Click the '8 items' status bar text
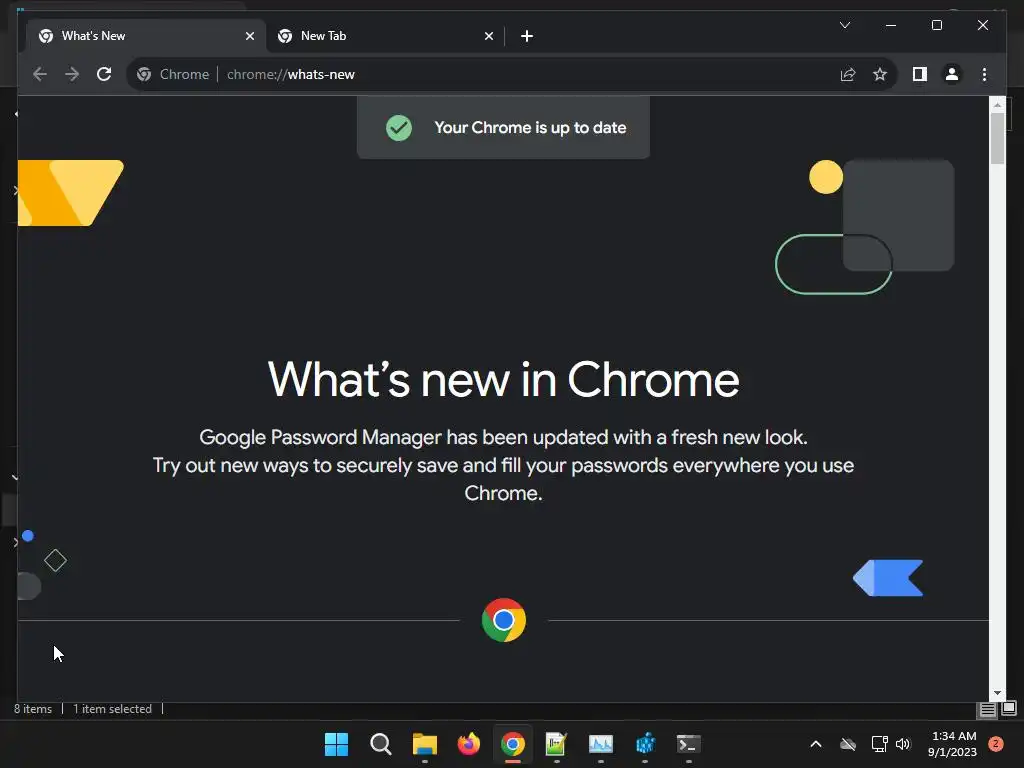The width and height of the screenshot is (1024, 768). [x=33, y=709]
